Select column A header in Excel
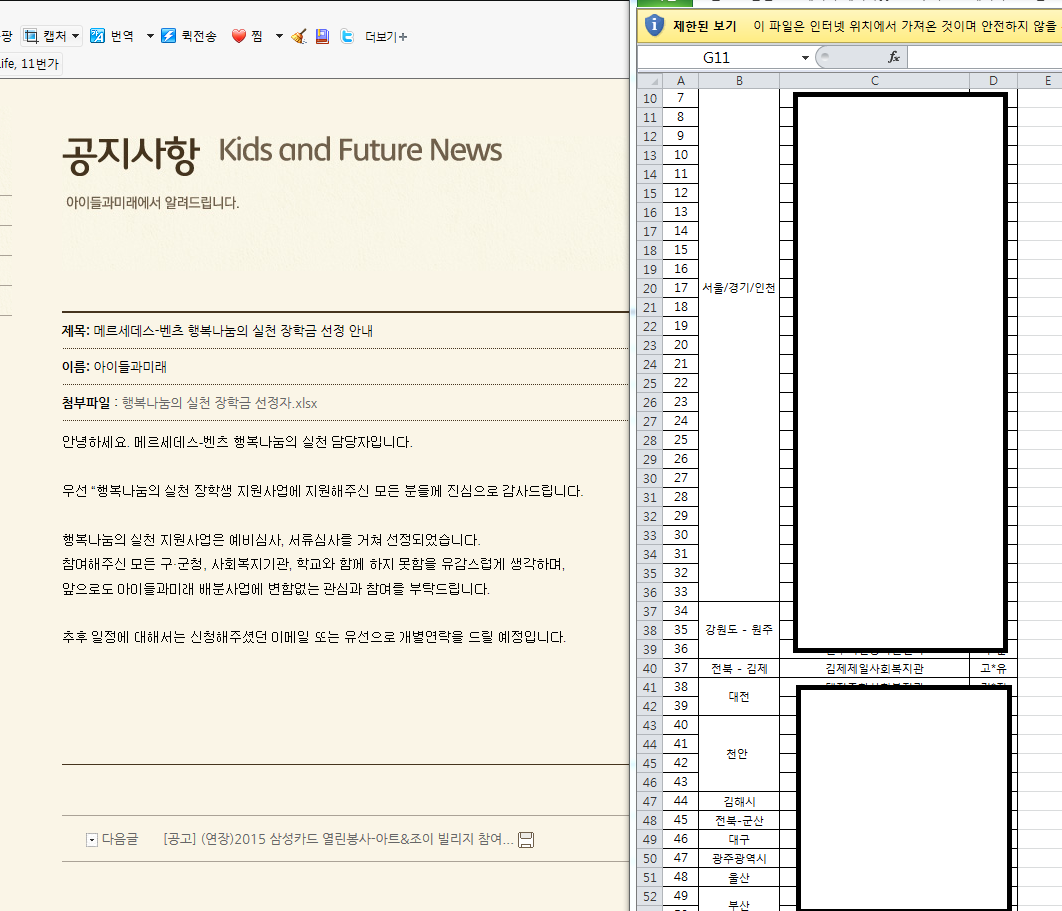 681,81
